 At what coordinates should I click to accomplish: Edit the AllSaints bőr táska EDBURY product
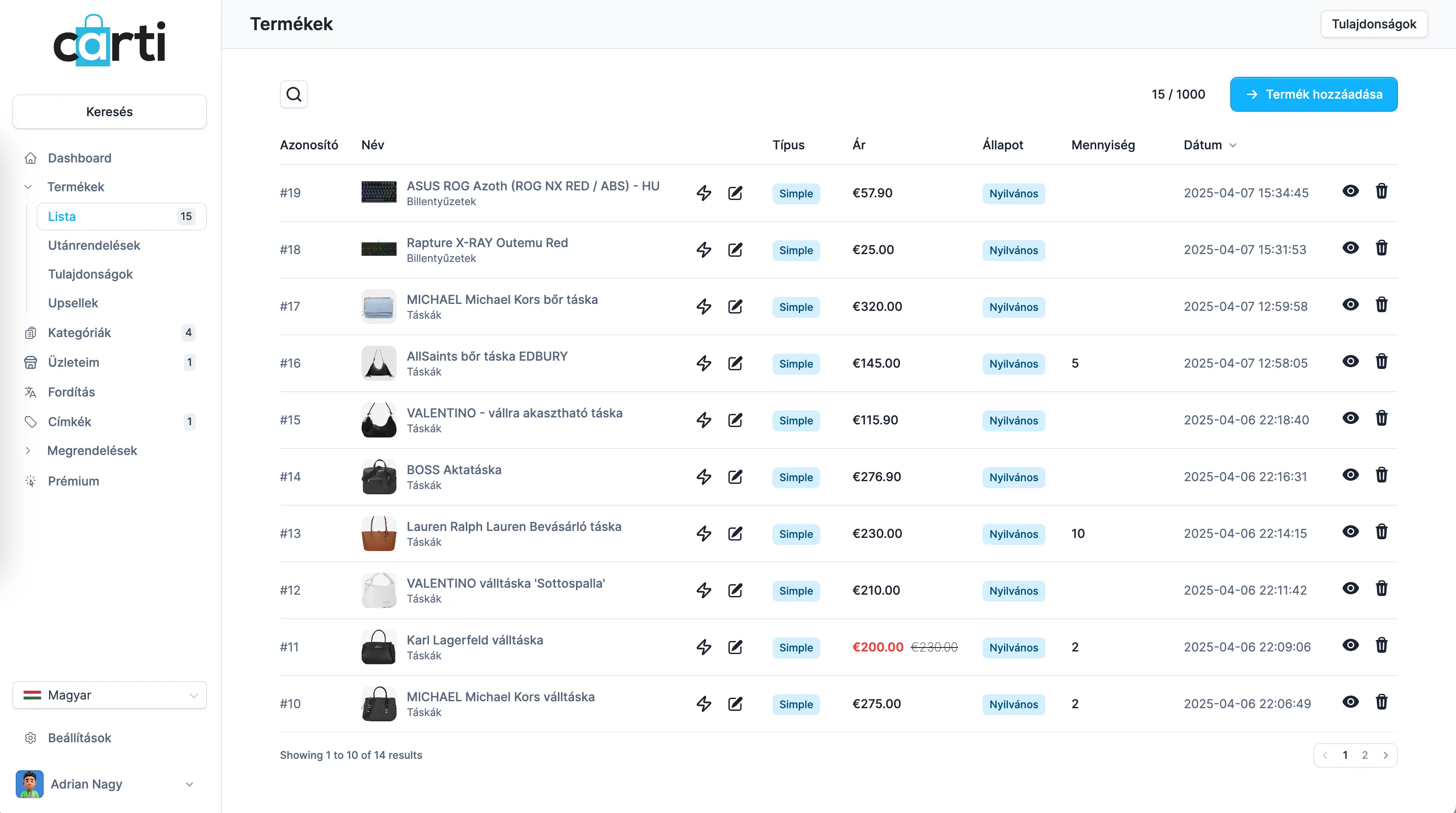click(x=735, y=363)
